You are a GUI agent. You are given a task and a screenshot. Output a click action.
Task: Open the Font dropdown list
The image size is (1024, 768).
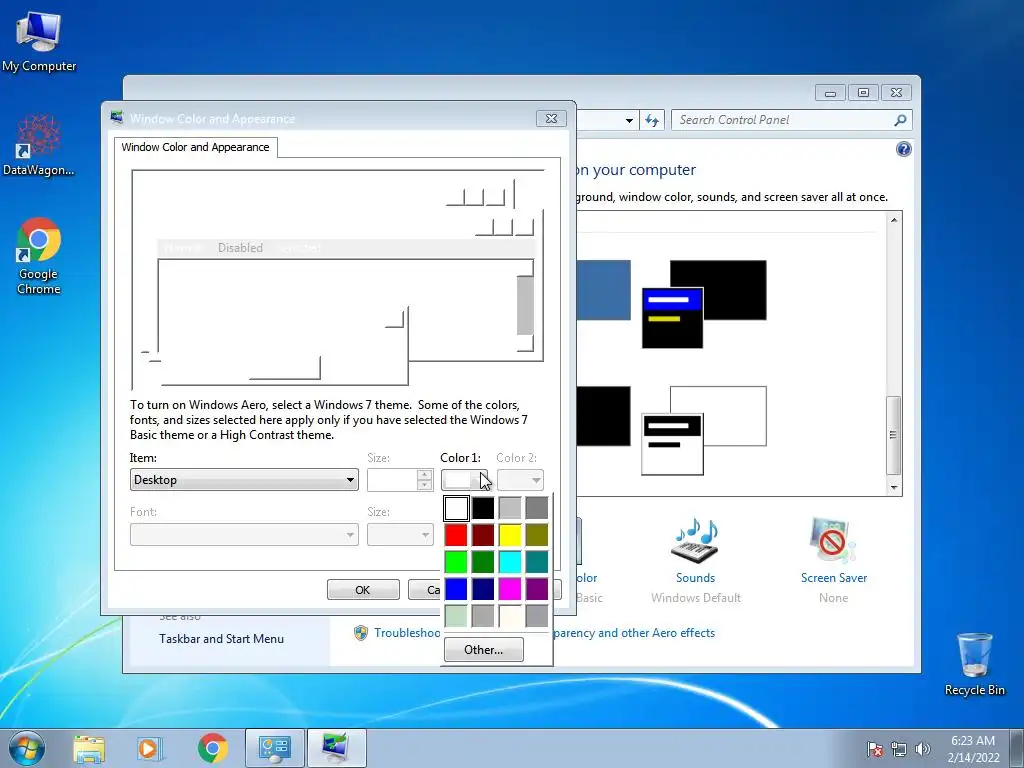244,535
